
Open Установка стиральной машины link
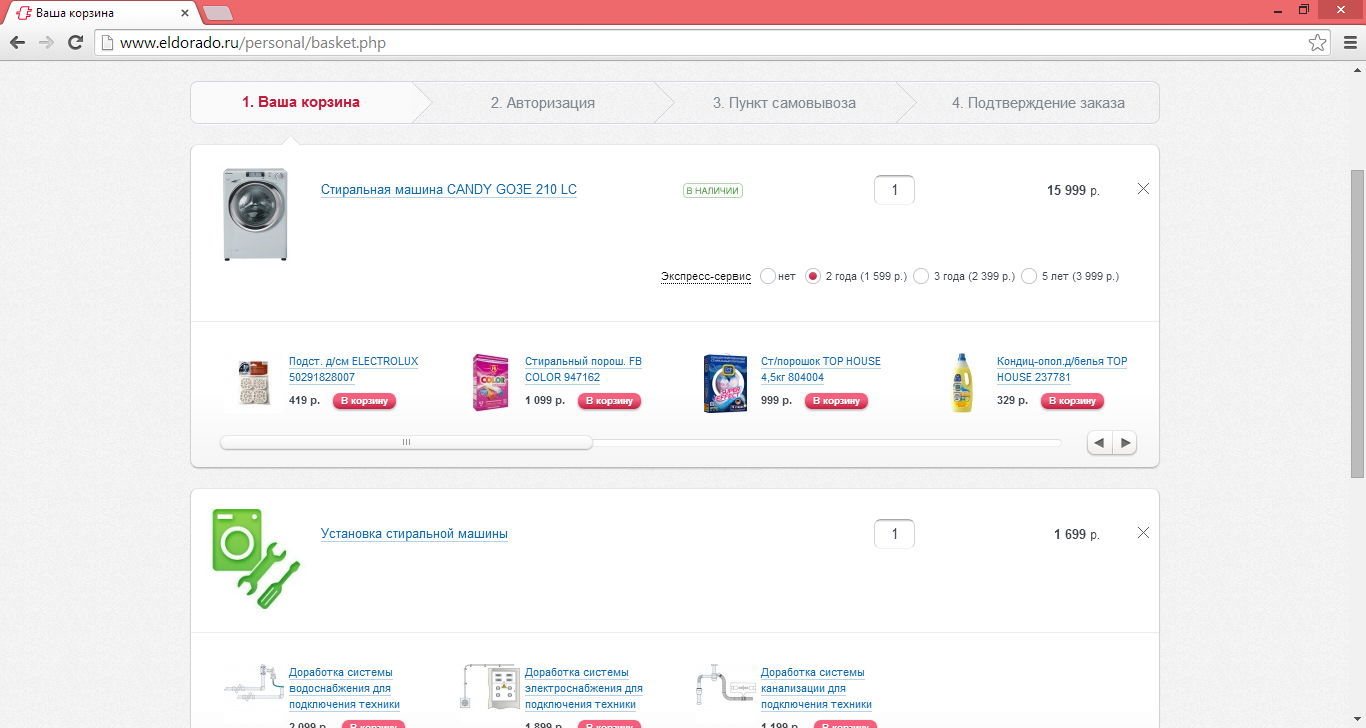(414, 534)
